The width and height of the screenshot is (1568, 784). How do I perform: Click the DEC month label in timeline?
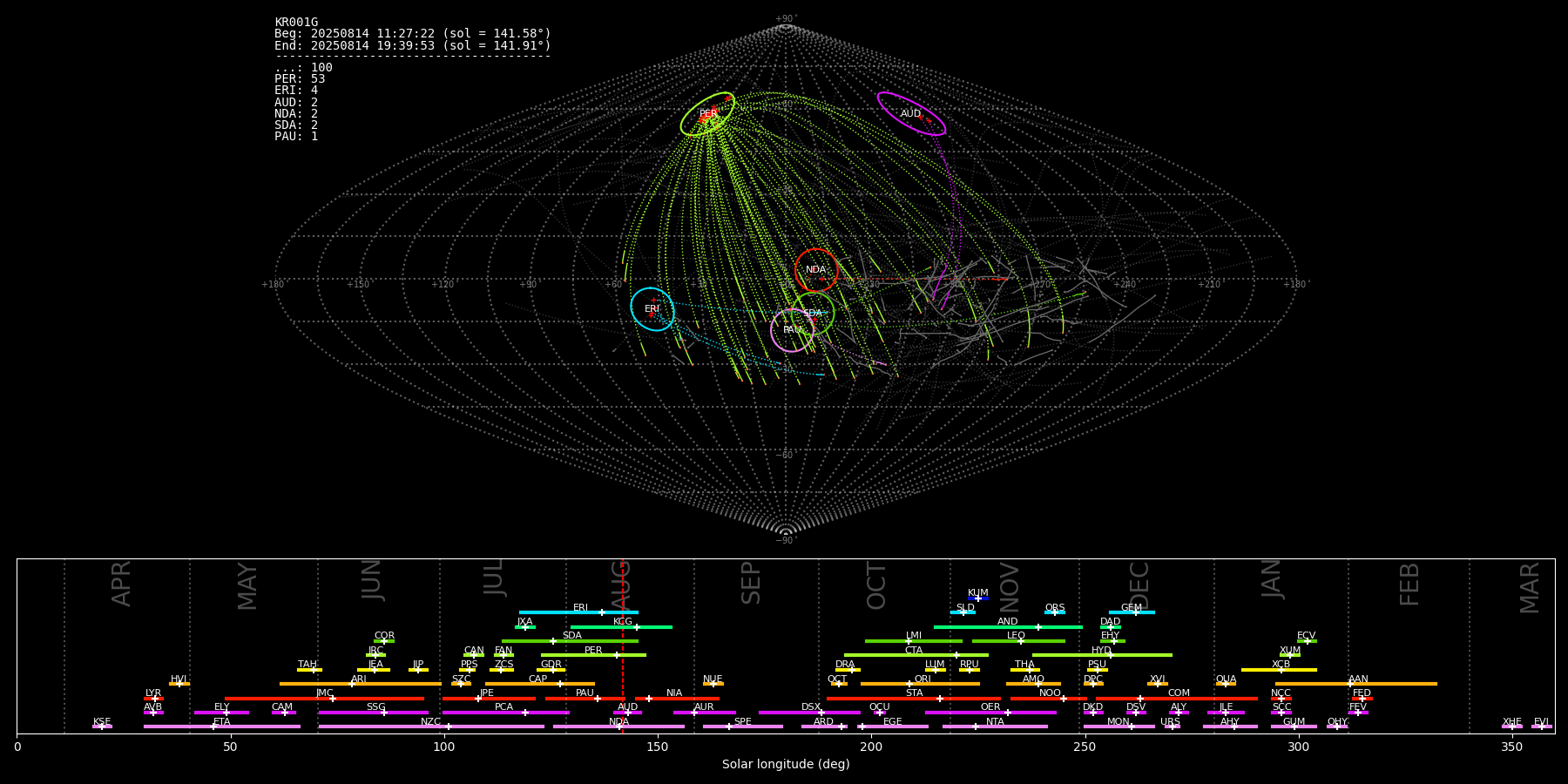[x=1139, y=585]
